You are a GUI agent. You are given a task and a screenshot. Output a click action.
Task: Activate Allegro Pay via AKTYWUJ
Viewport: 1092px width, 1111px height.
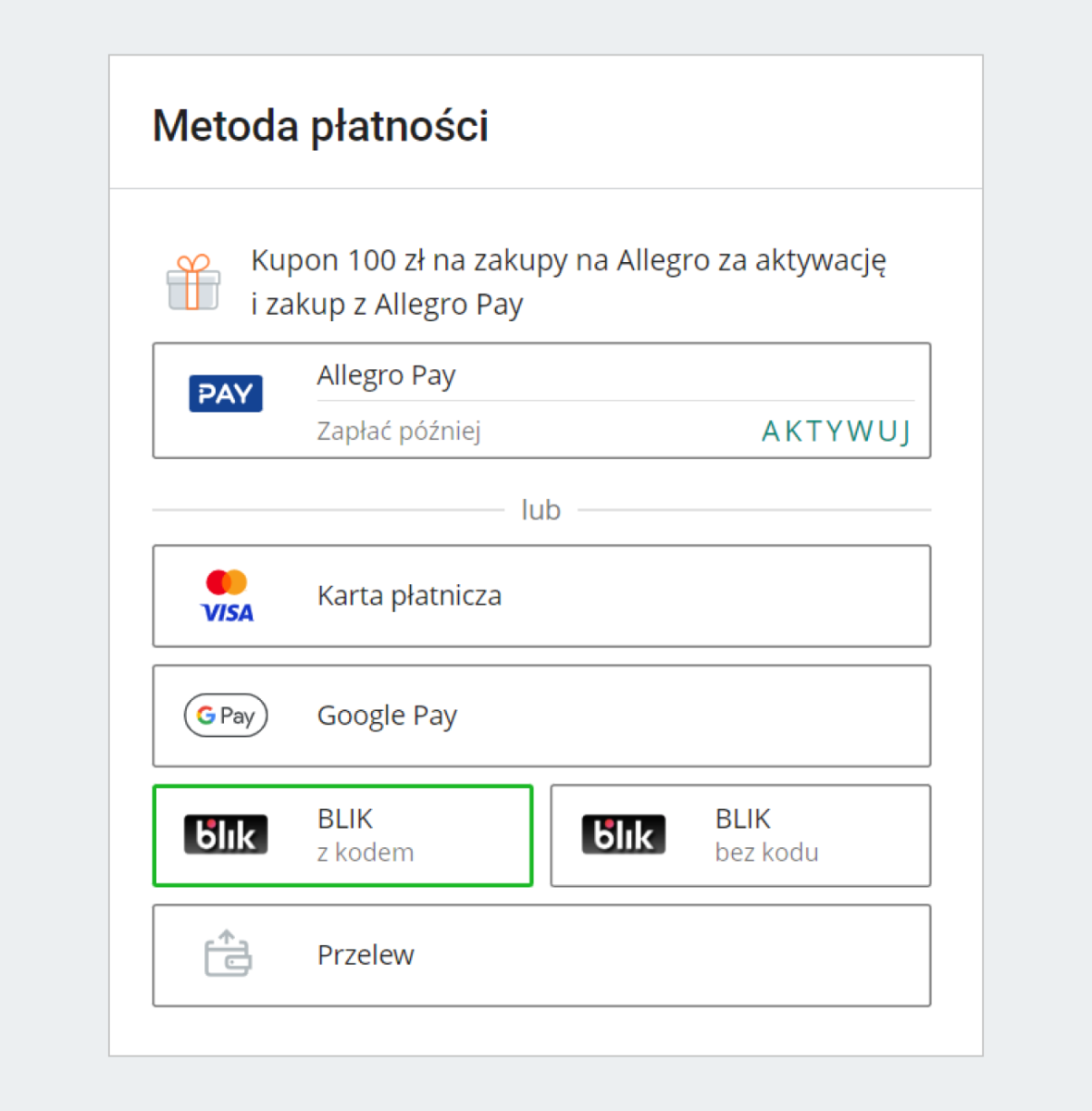836,431
